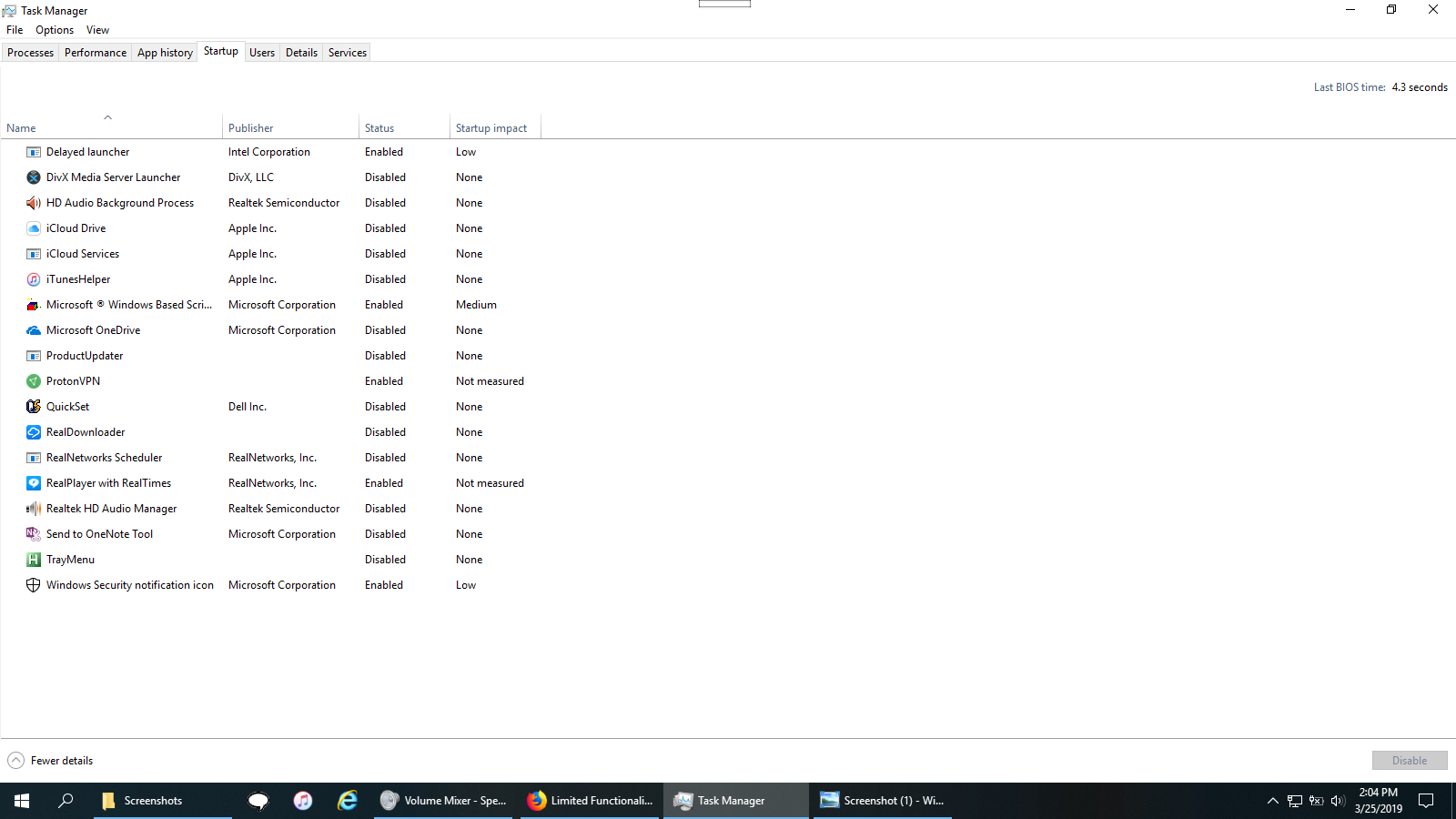Select the ProtonVPN row name

point(73,381)
